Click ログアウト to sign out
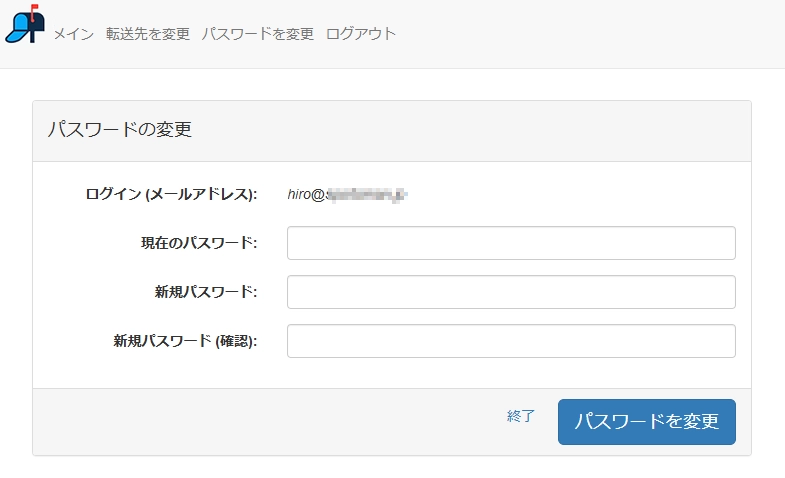The height and width of the screenshot is (478, 785). point(360,34)
